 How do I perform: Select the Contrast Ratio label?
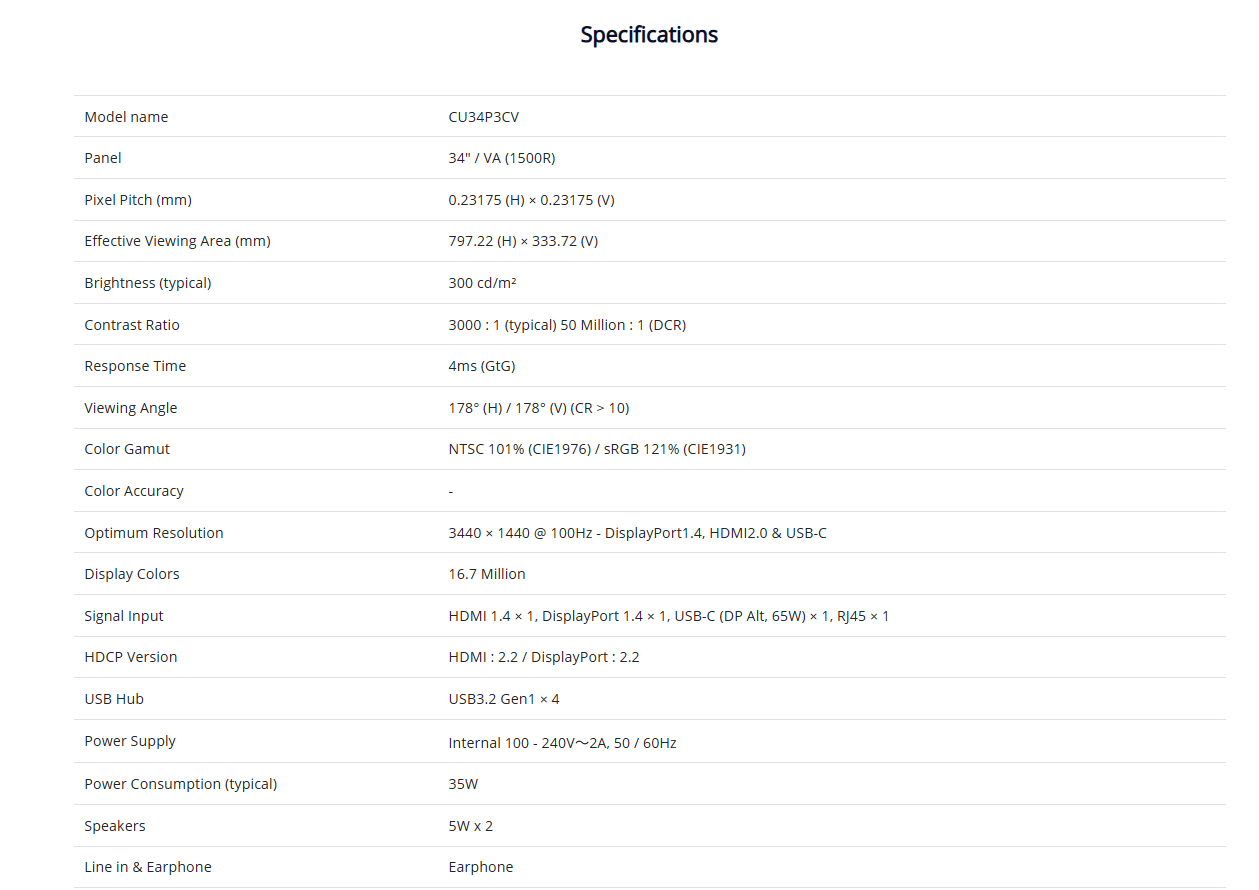(132, 325)
